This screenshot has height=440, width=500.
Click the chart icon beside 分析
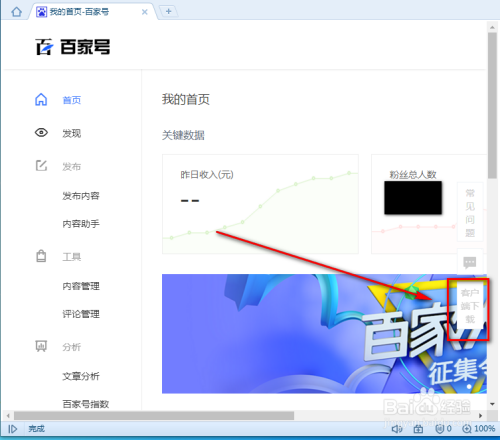[x=41, y=346]
